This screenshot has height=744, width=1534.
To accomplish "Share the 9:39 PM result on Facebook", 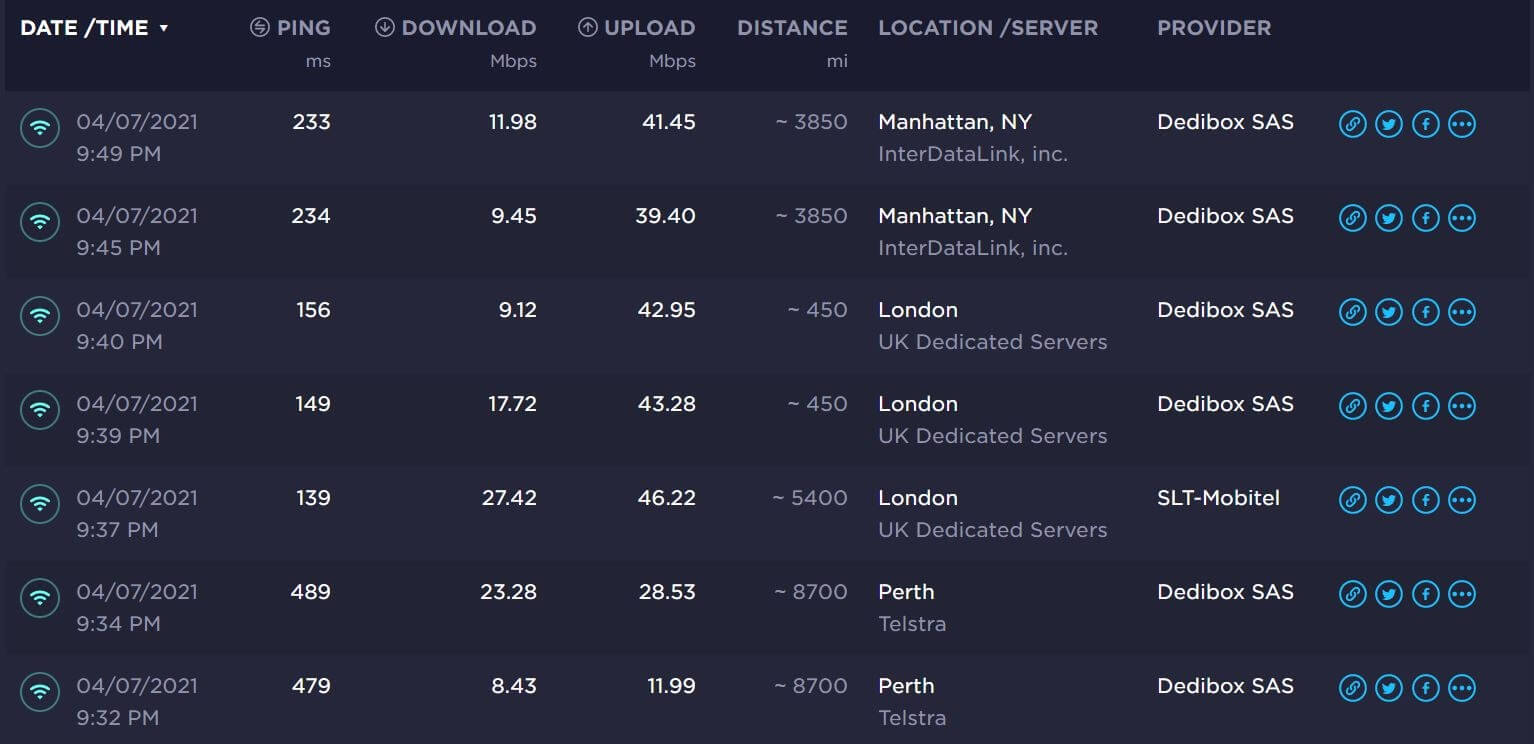I will 1425,406.
